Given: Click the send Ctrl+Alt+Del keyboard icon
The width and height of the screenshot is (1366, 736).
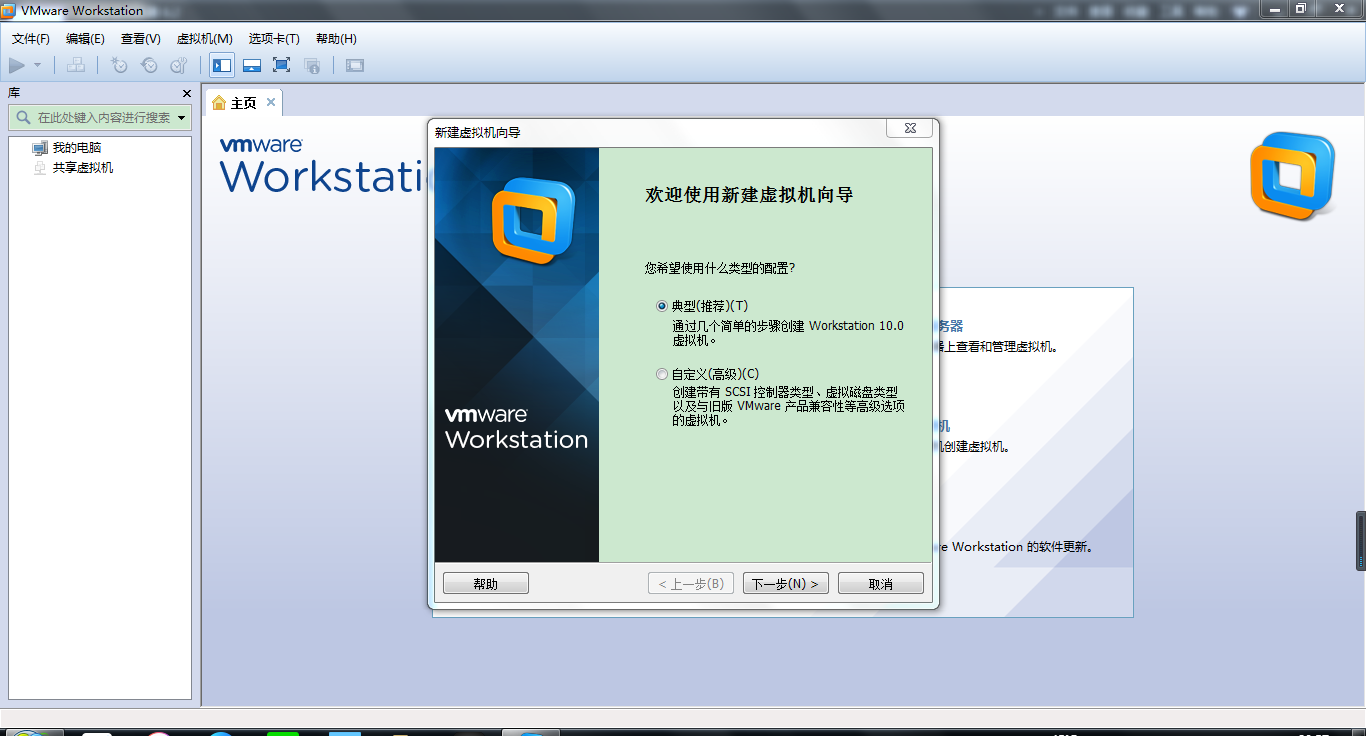Looking at the screenshot, I should [76, 65].
